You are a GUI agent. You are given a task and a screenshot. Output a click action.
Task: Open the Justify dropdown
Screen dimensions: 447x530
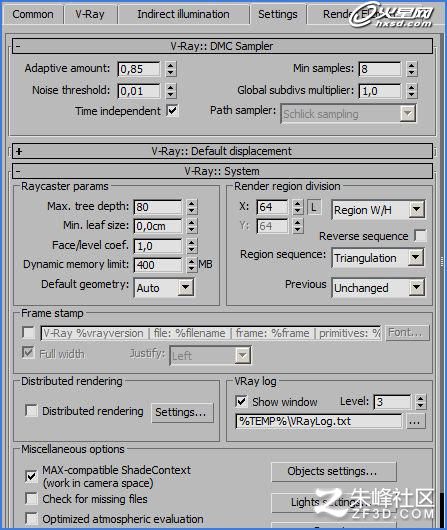point(210,355)
